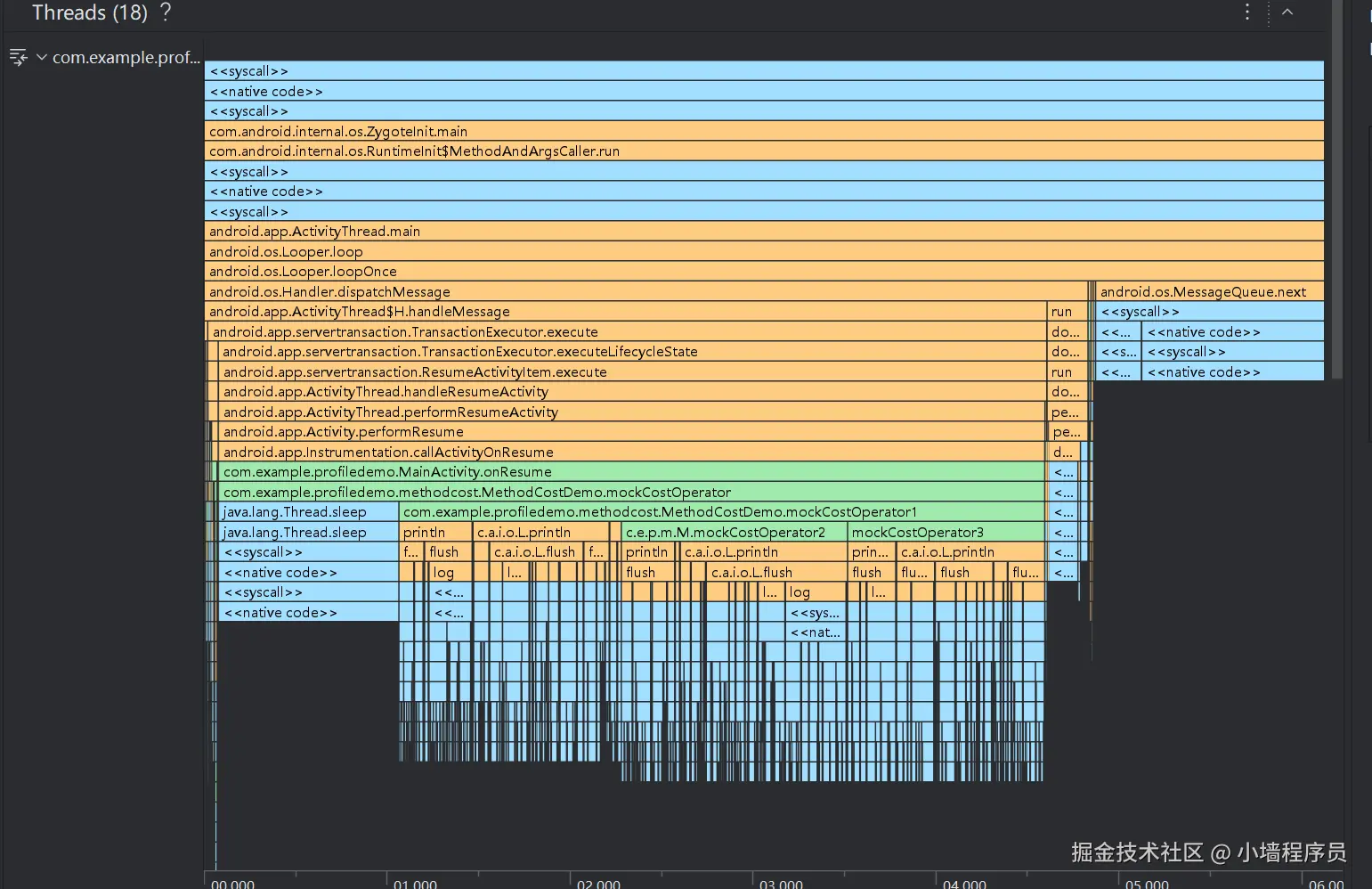This screenshot has width=1372, height=889.
Task: Select ActivityThread.handleResumeActivity frame
Action: 632,392
